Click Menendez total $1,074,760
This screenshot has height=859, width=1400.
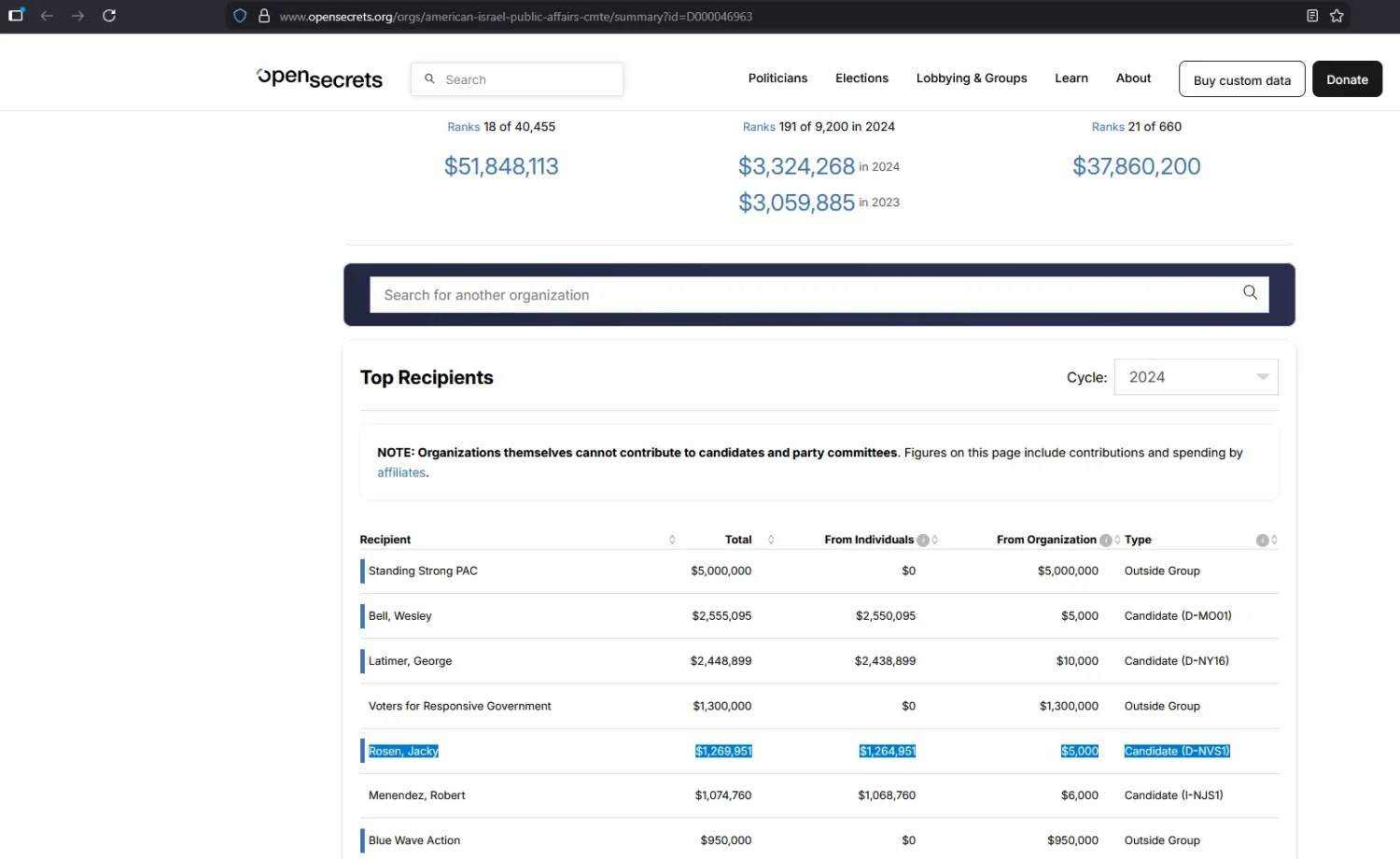click(723, 796)
